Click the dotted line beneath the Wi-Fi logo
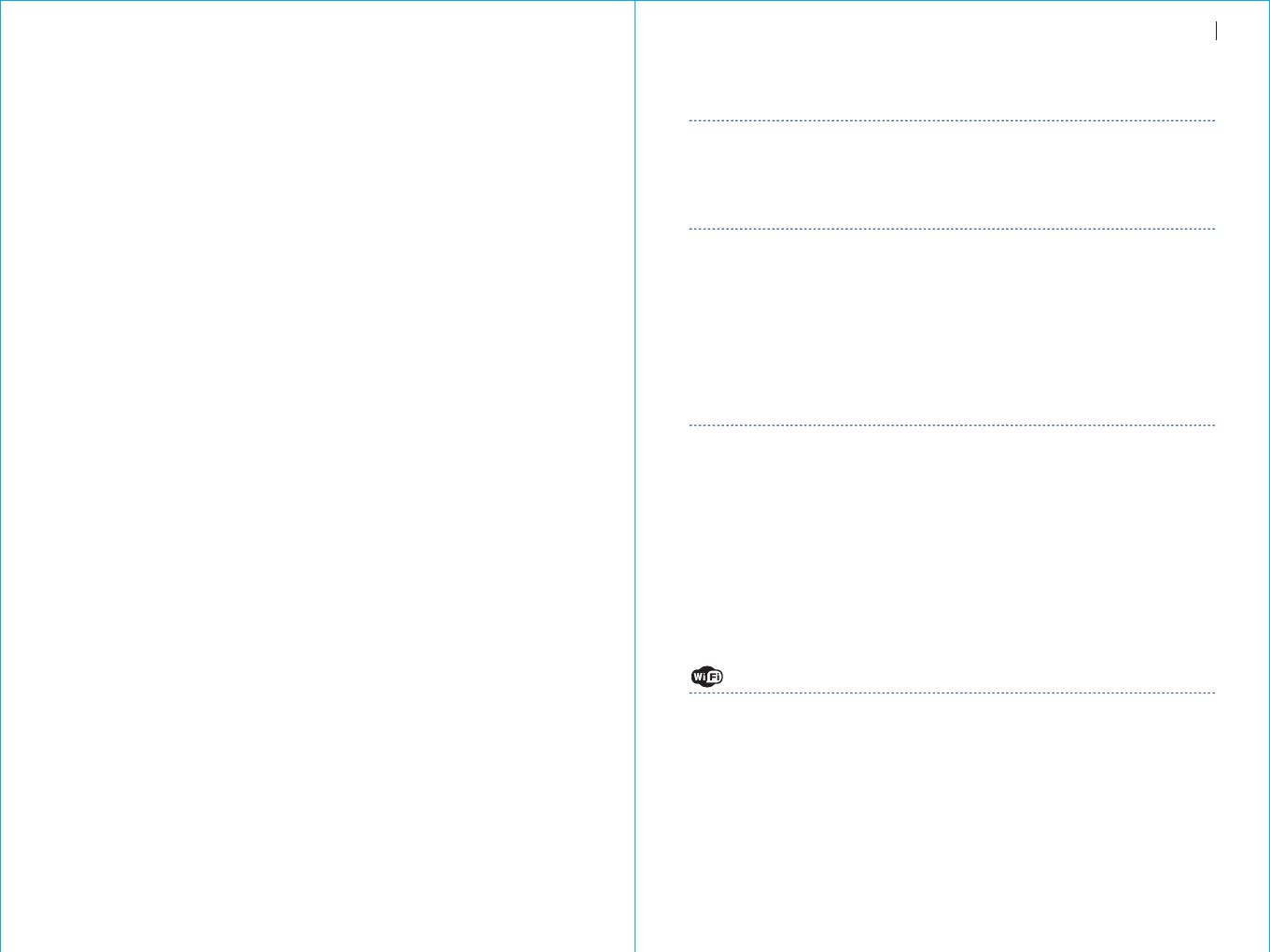Screen dimensions: 1270x952 (x=952, y=693)
